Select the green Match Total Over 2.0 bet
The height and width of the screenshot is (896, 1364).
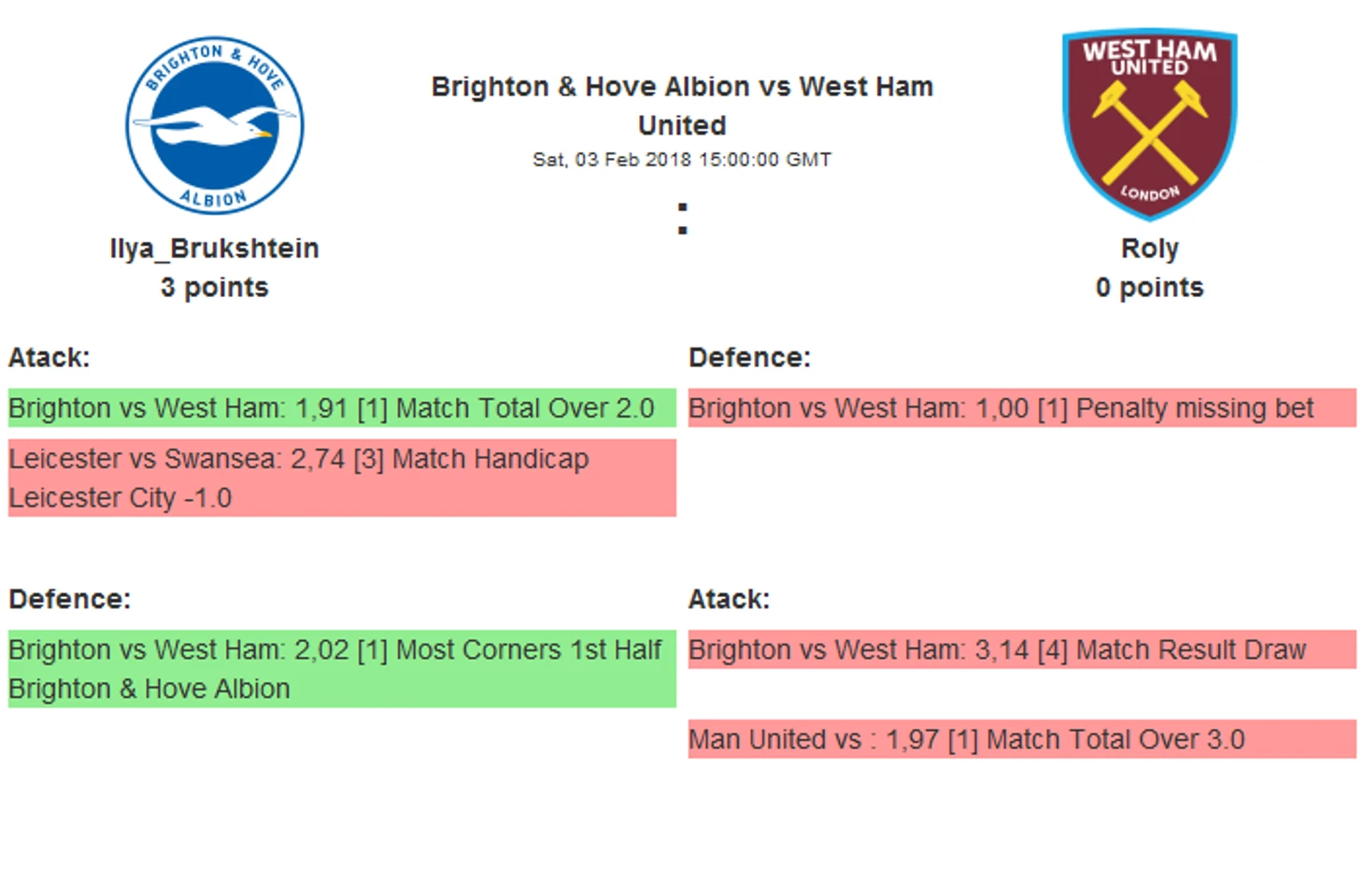click(341, 408)
